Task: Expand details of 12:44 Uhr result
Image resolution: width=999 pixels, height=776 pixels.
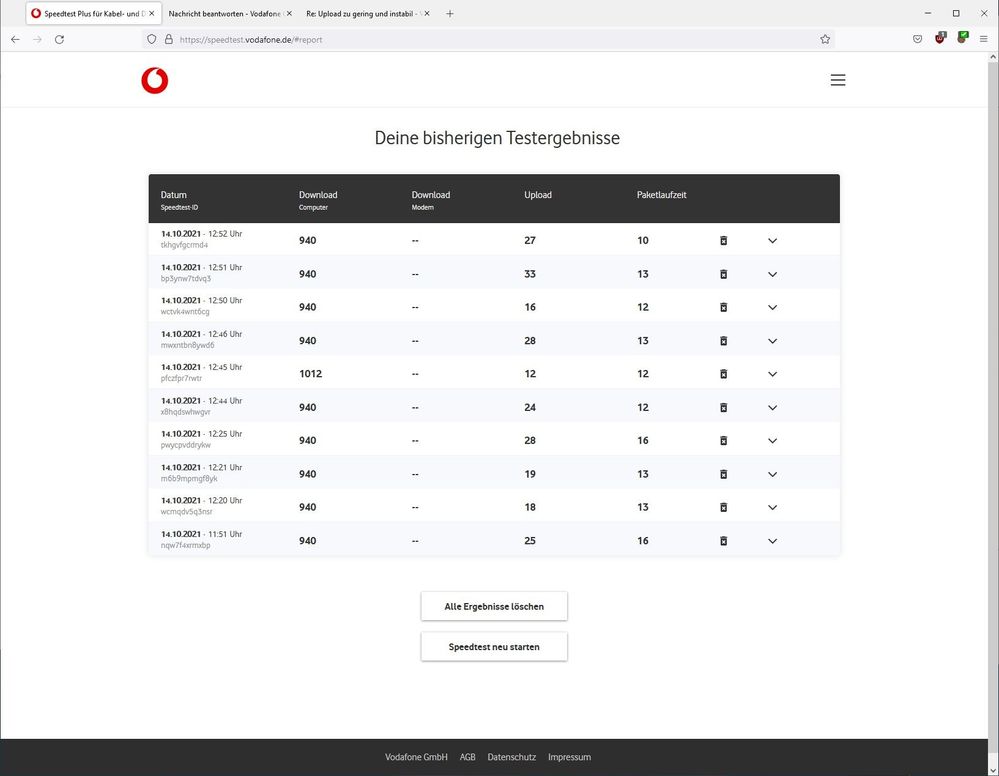Action: [772, 408]
